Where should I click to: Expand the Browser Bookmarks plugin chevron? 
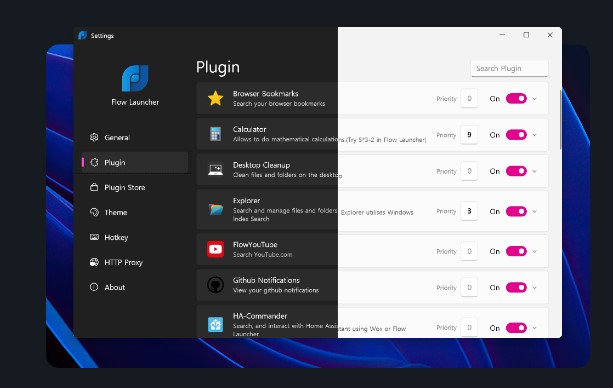(534, 99)
